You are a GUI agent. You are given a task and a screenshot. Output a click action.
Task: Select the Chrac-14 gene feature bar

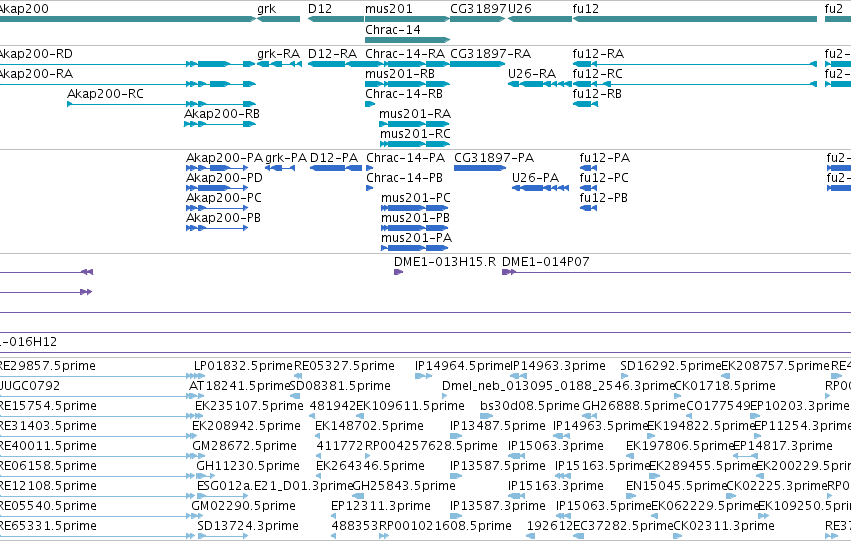coord(408,40)
